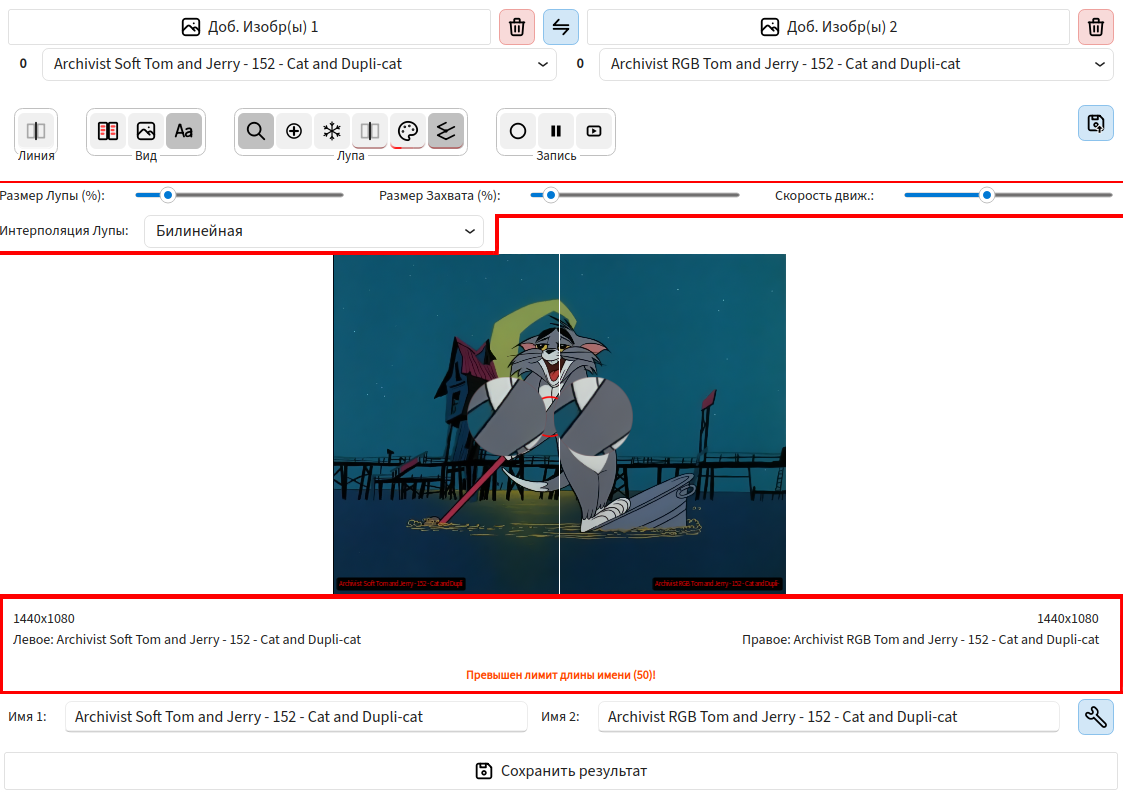Click the comparison image of Tom
The height and width of the screenshot is (792, 1123).
(x=559, y=424)
